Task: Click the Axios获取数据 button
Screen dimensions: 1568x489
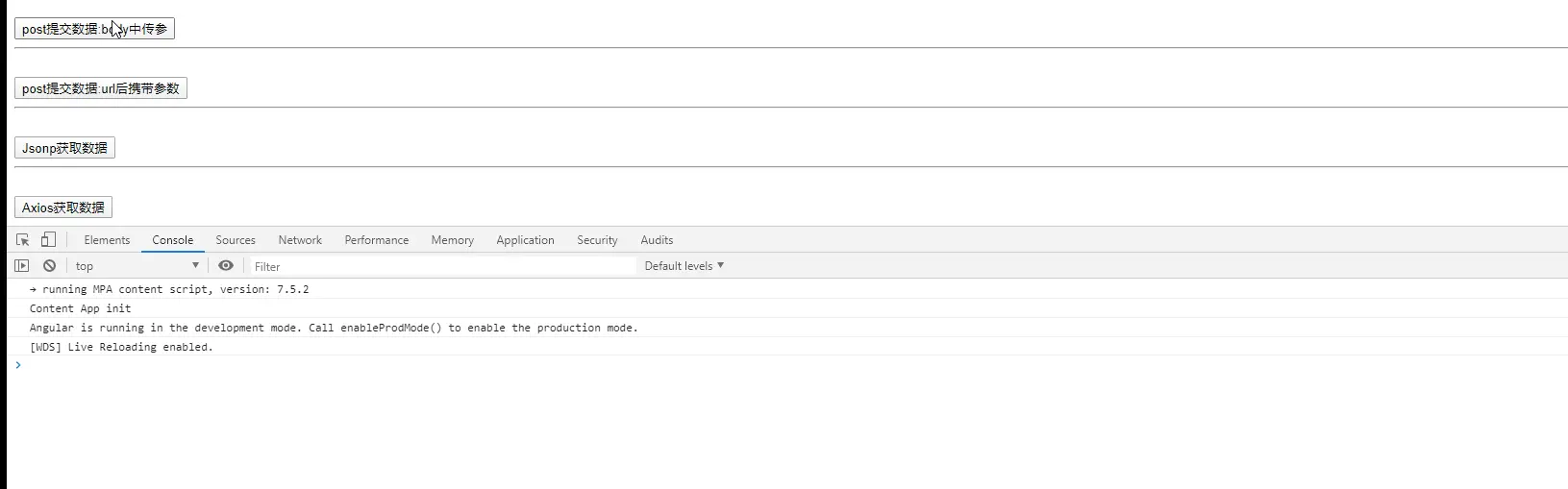Action: coord(63,208)
